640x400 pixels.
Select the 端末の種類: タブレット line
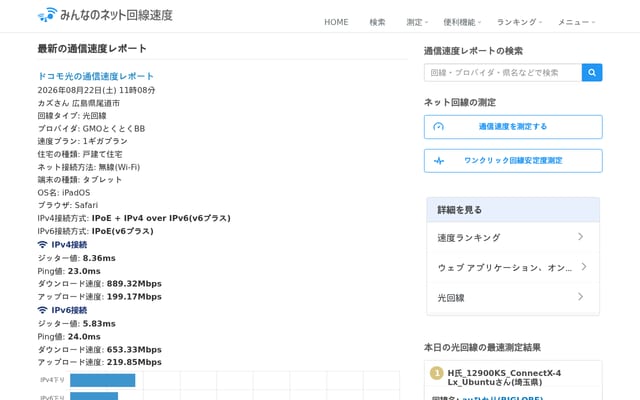click(80, 180)
